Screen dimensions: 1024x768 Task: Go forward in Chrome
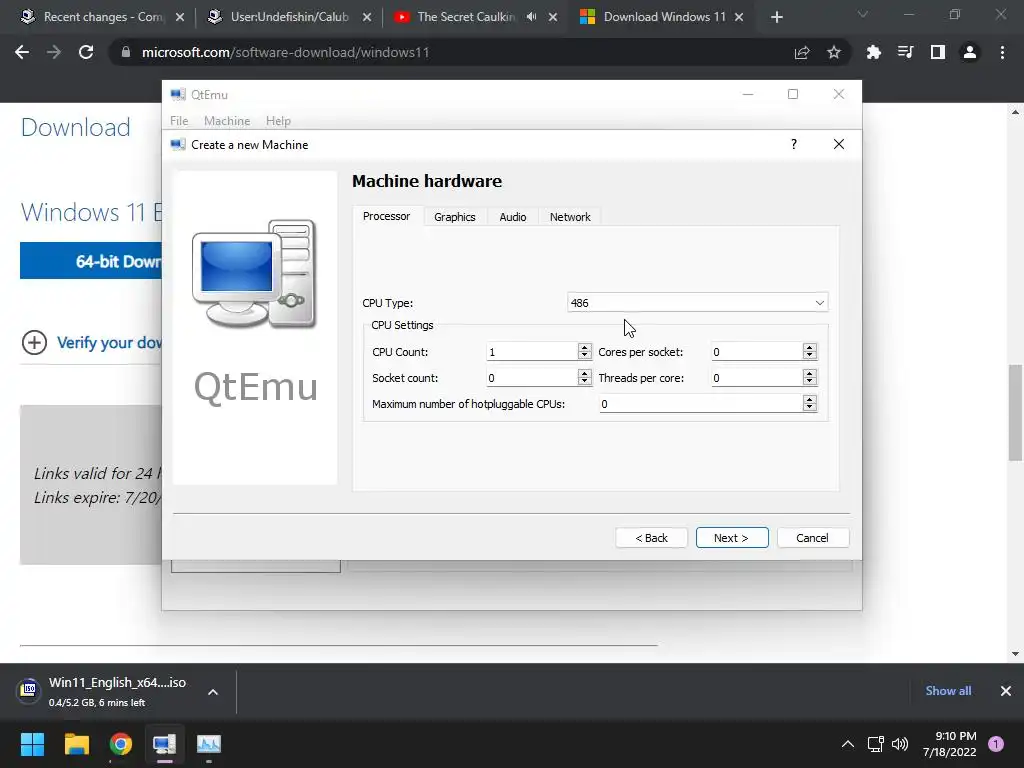coord(54,52)
